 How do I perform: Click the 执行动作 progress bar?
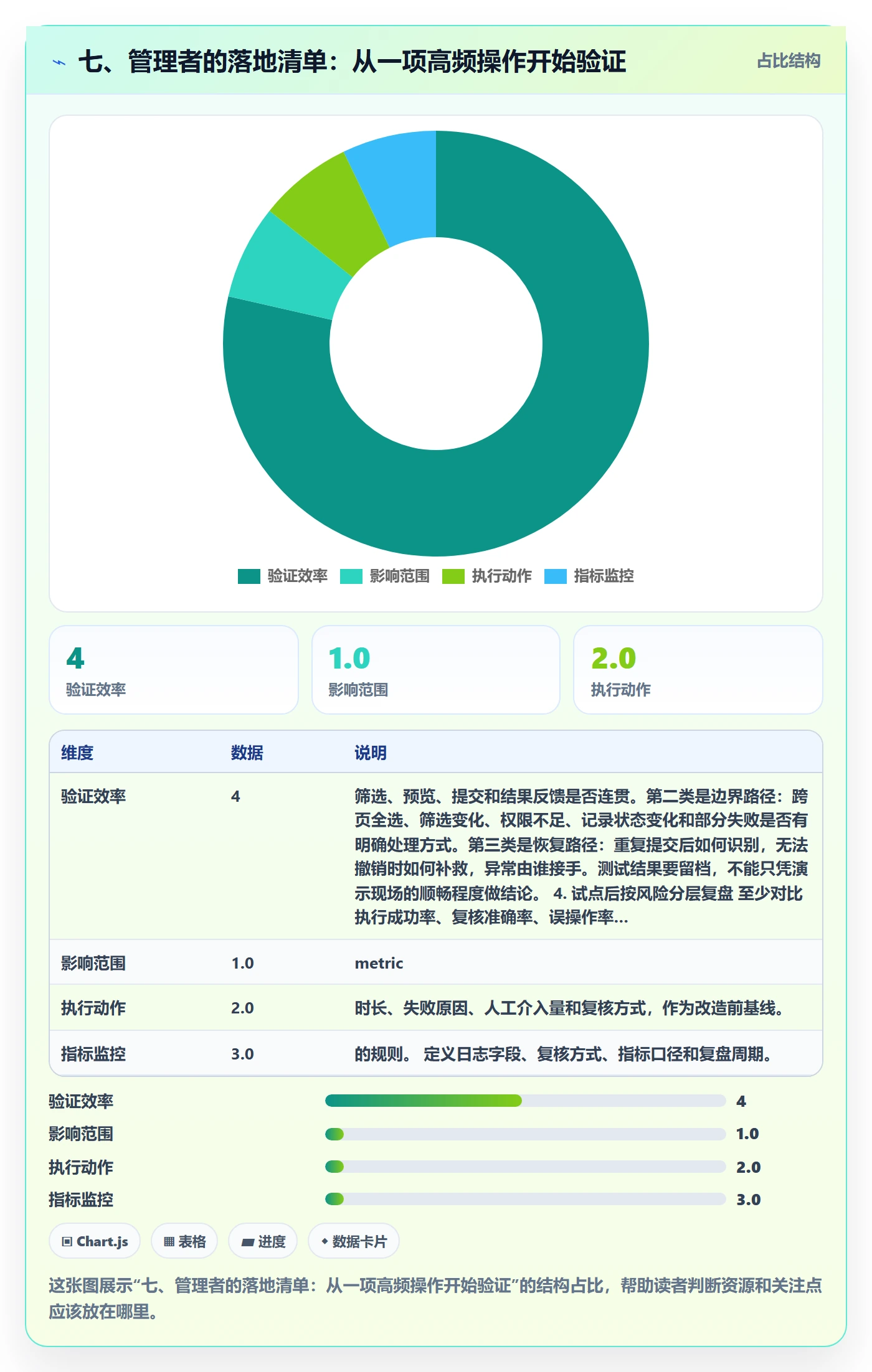pyautogui.click(x=525, y=1167)
